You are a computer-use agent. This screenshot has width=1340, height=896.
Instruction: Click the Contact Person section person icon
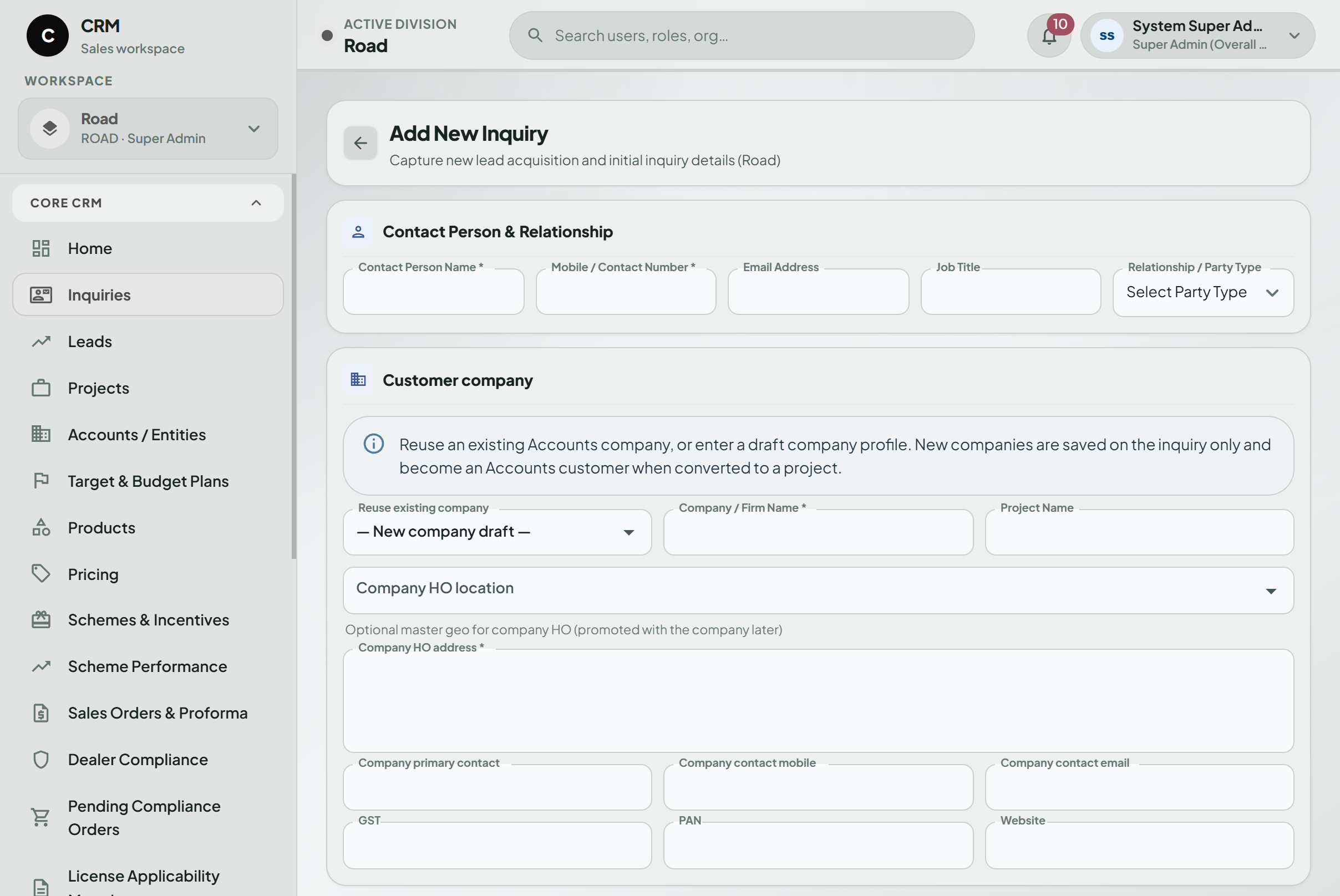pos(358,231)
